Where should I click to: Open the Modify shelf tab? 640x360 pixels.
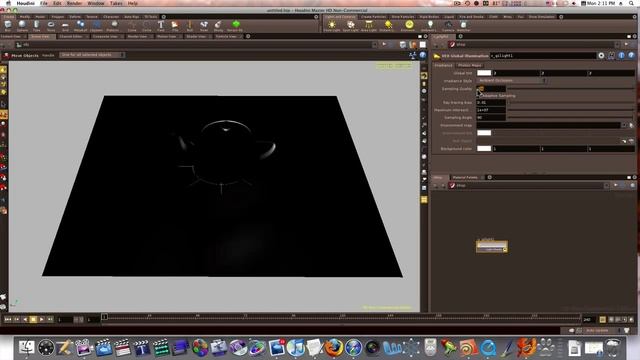click(x=25, y=17)
